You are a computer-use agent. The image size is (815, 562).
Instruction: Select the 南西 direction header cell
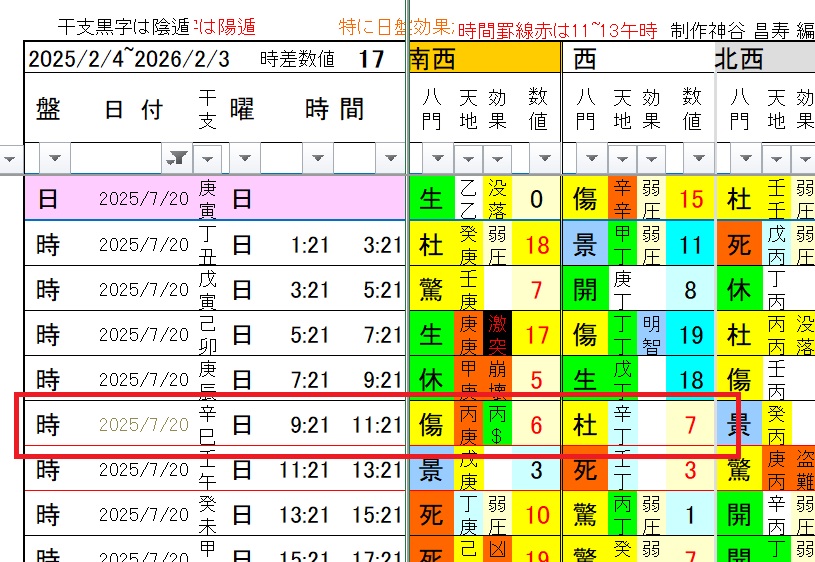coord(484,59)
